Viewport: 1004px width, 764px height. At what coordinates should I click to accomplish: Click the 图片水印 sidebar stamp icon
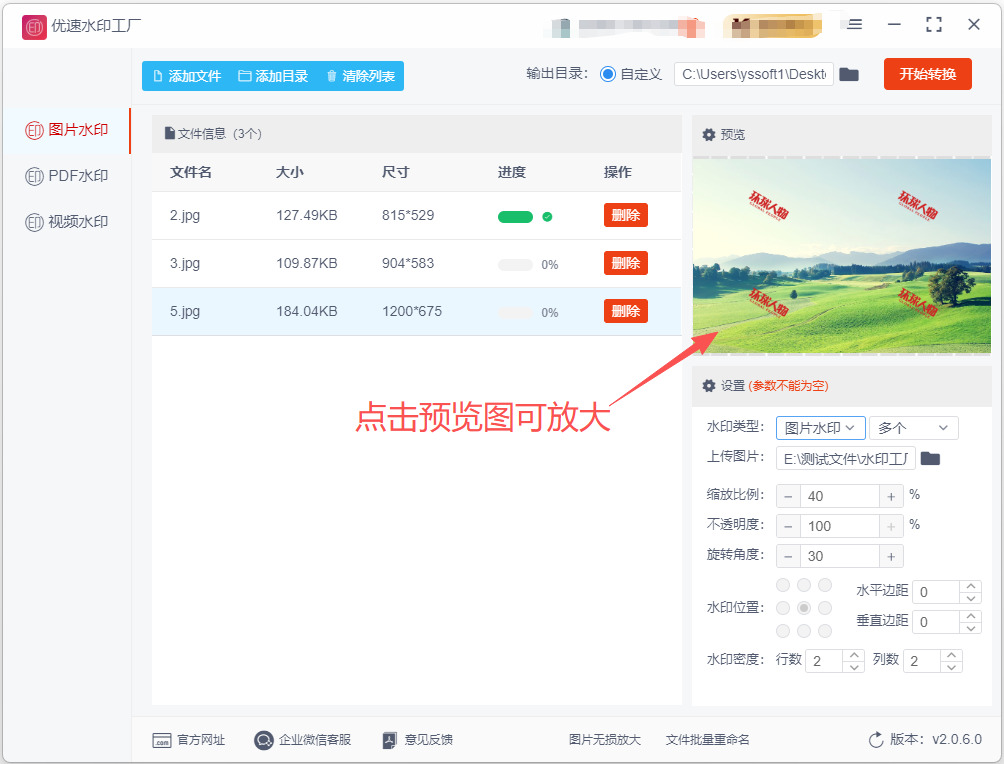click(34, 131)
